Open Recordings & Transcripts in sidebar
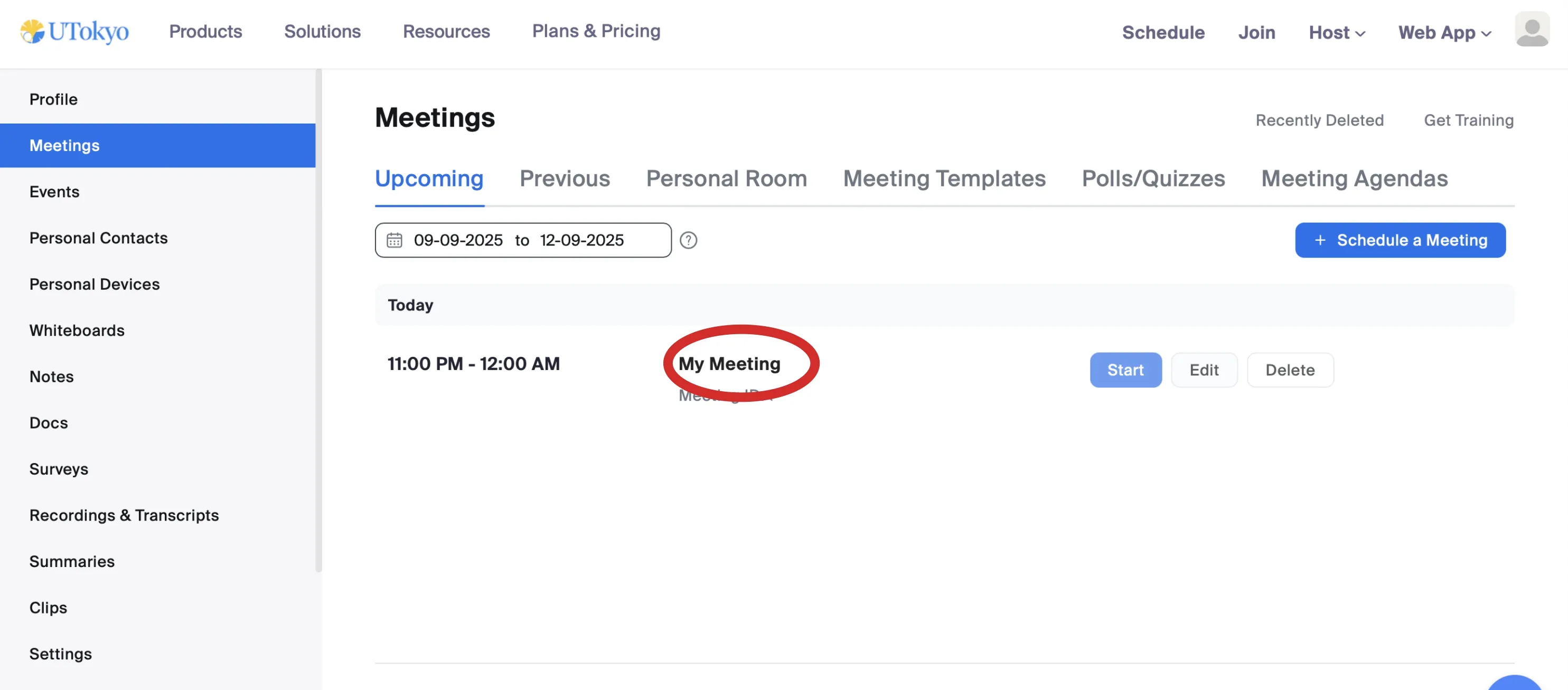Viewport: 1568px width, 690px height. (124, 515)
